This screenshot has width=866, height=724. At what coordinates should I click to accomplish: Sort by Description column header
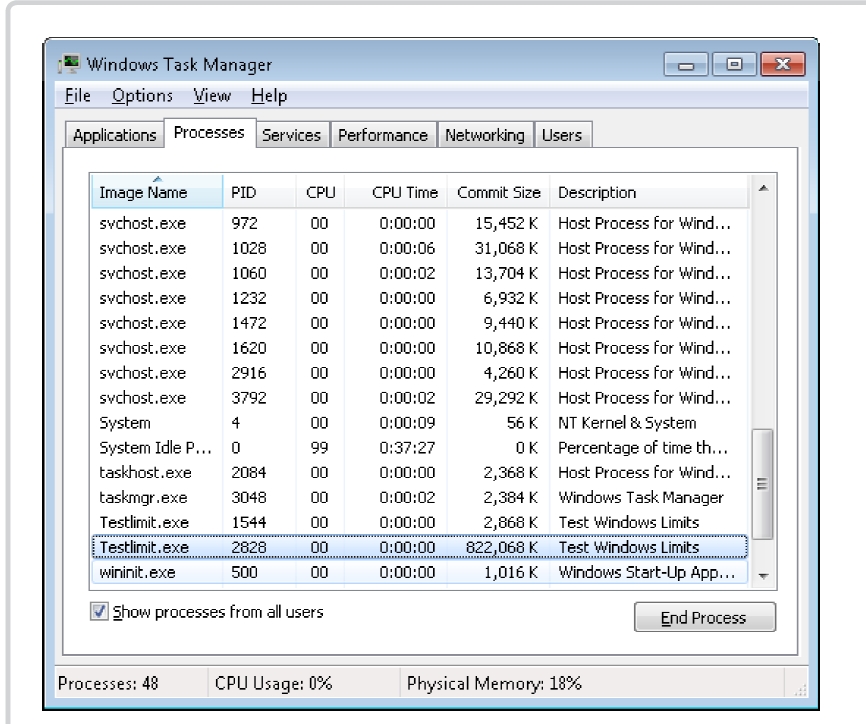650,192
